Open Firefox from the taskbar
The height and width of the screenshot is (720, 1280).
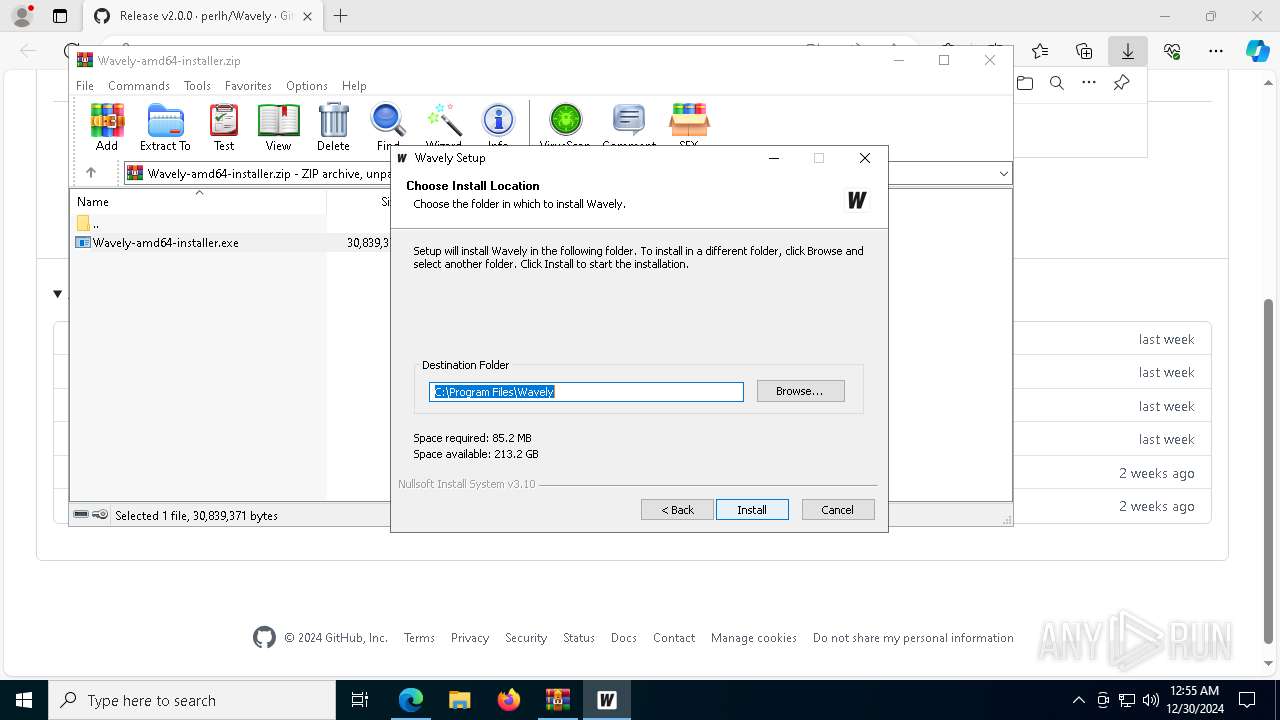[509, 700]
